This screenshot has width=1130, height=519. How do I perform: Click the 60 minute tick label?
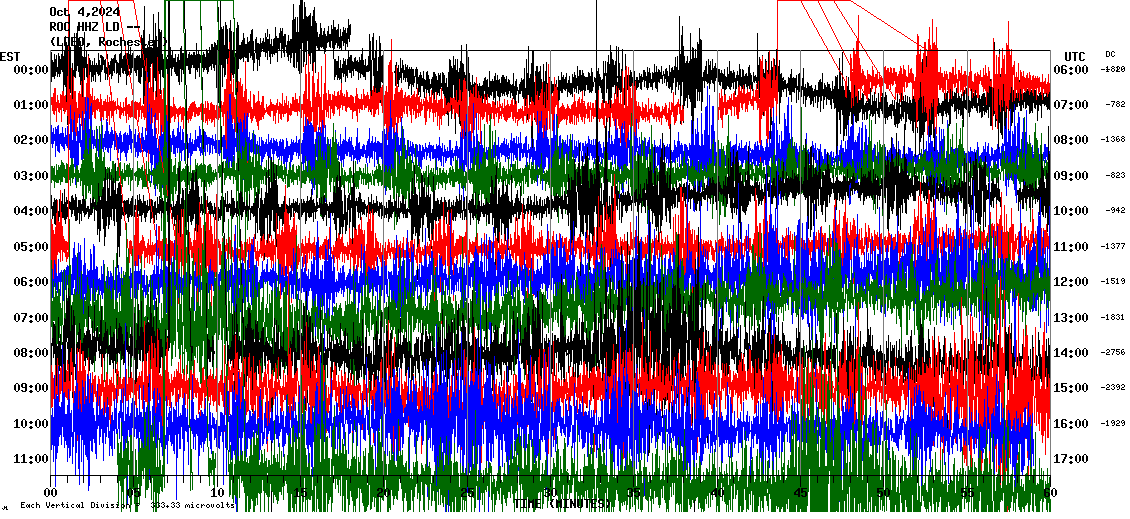point(1048,493)
